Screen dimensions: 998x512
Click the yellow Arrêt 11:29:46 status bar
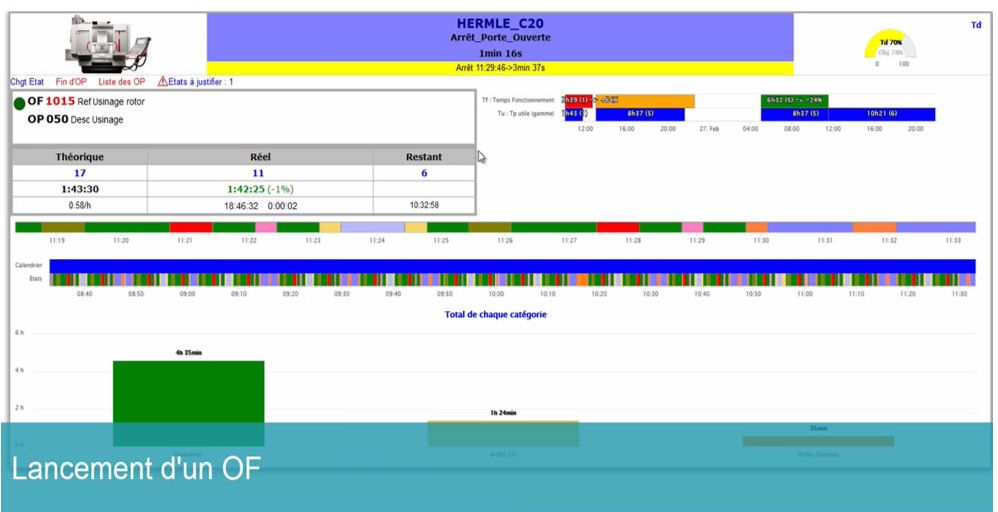(499, 68)
